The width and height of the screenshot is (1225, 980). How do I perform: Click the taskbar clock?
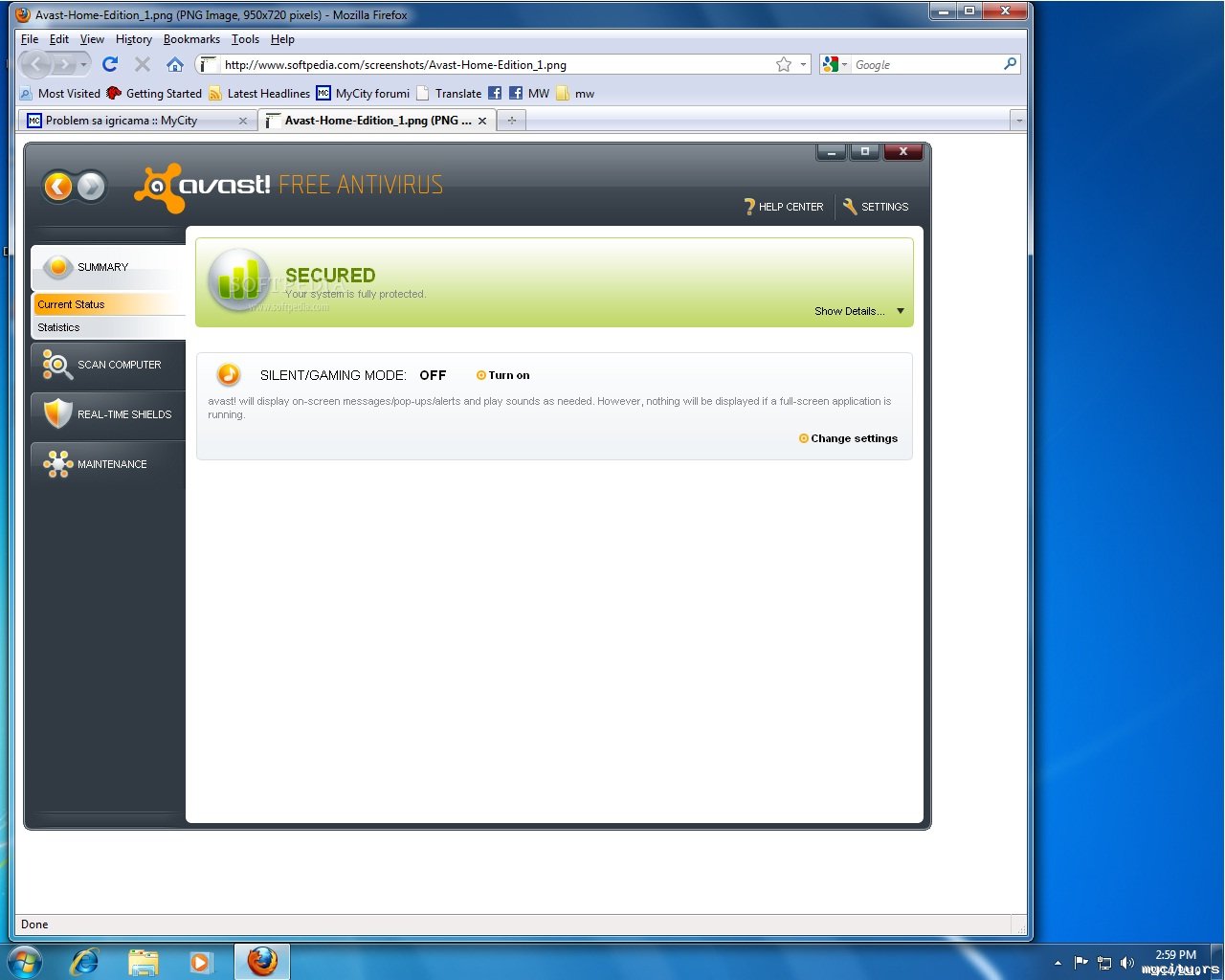pyautogui.click(x=1176, y=962)
